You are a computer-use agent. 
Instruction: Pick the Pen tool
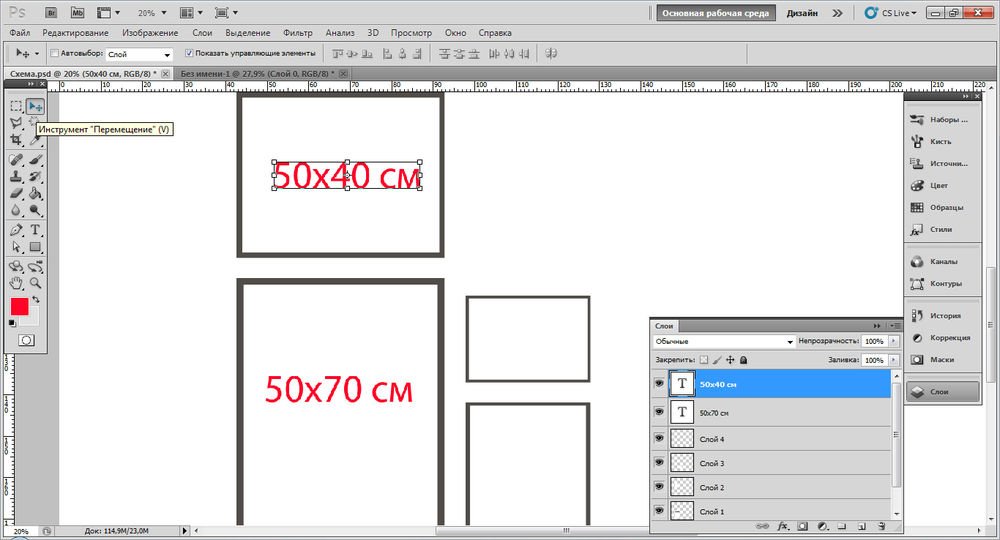coord(17,229)
